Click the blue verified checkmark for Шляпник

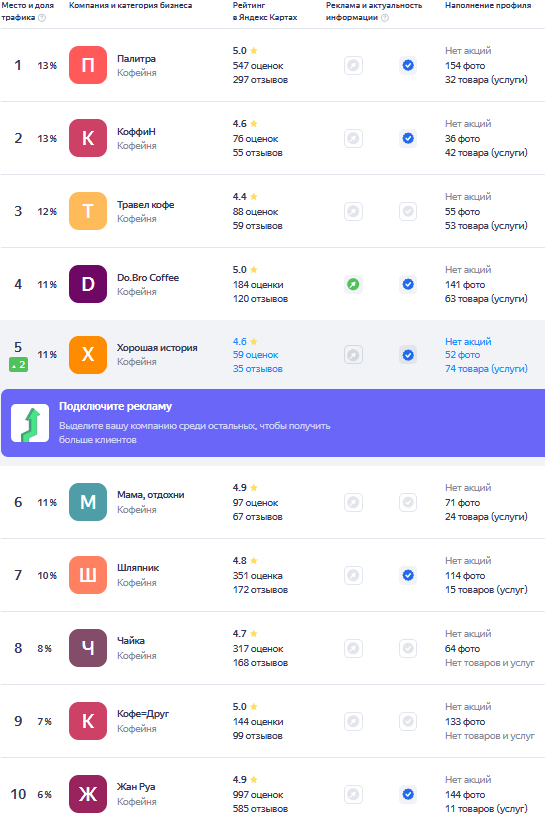[408, 575]
